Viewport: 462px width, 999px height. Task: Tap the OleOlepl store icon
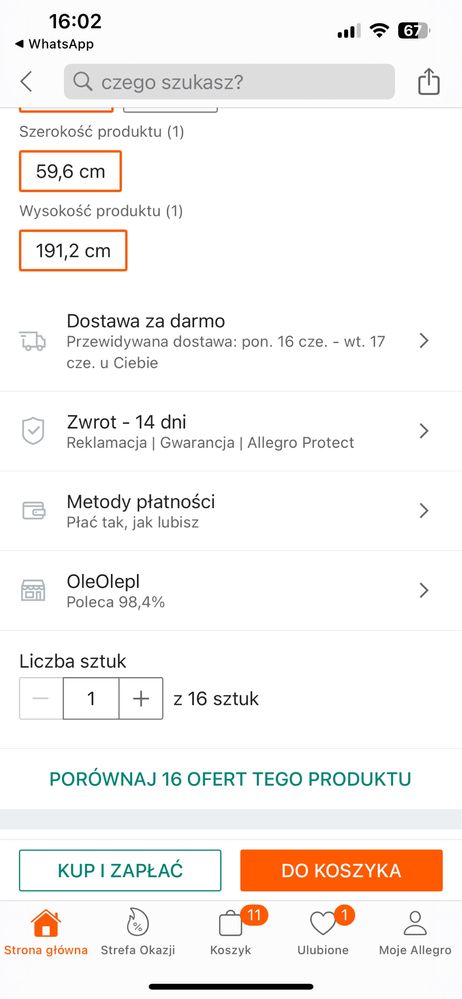(x=33, y=591)
